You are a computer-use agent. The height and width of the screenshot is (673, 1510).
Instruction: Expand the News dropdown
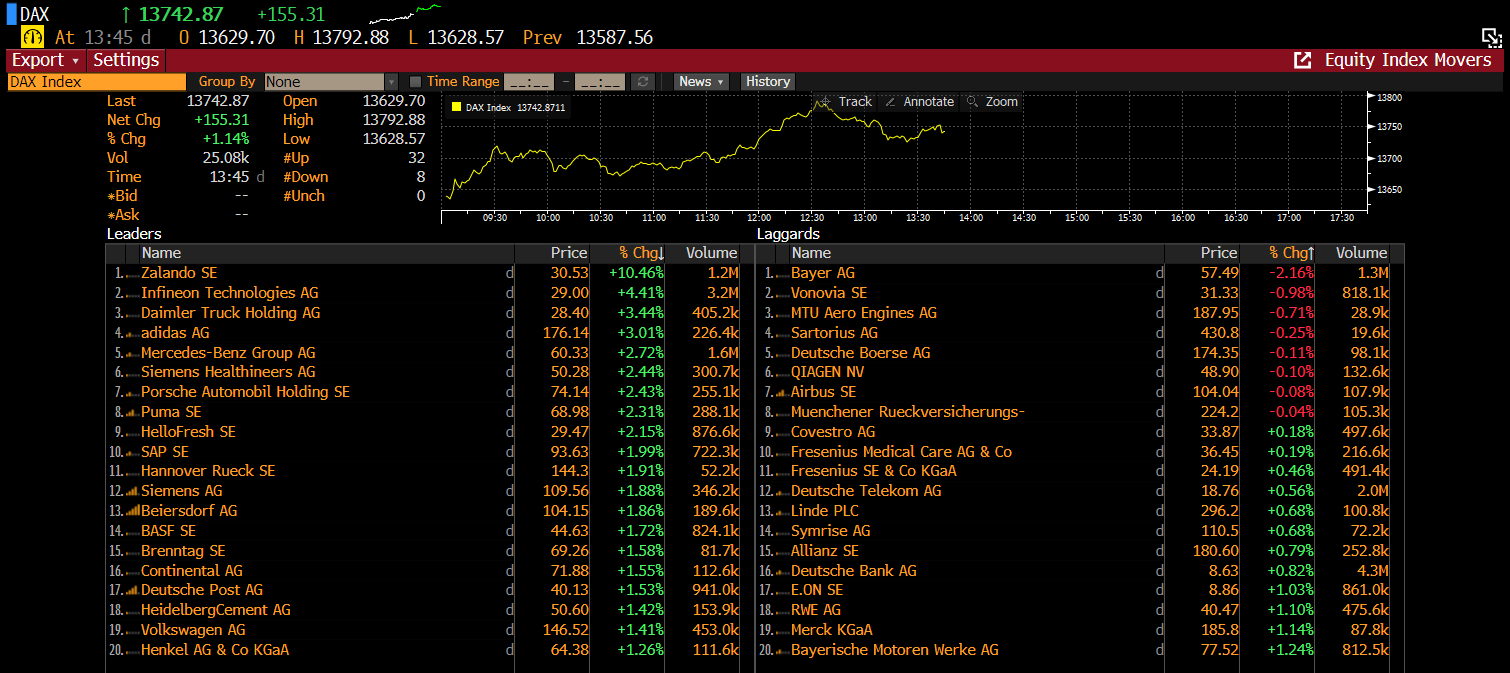(701, 82)
